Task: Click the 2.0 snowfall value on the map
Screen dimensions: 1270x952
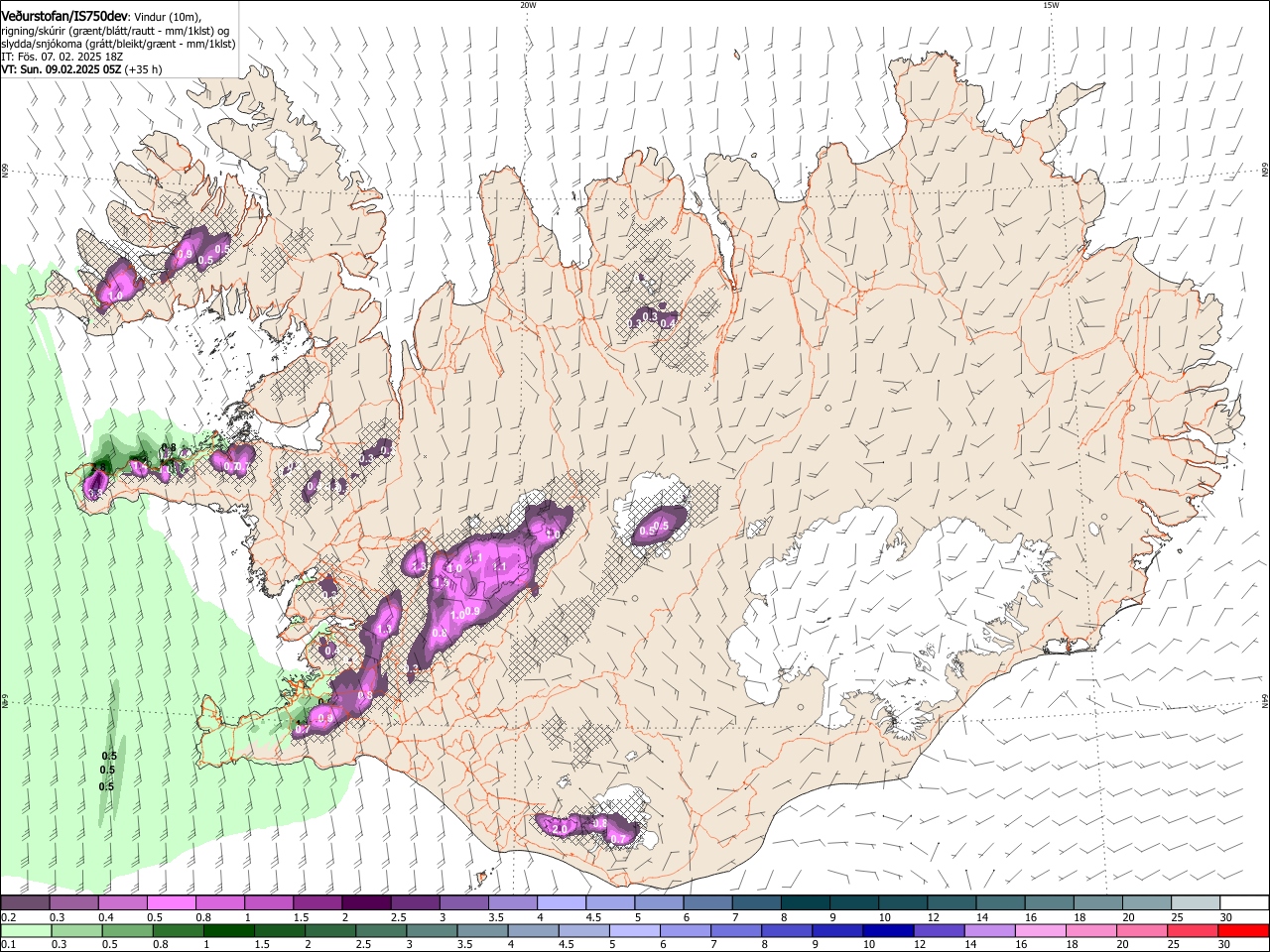Action: coord(559,828)
